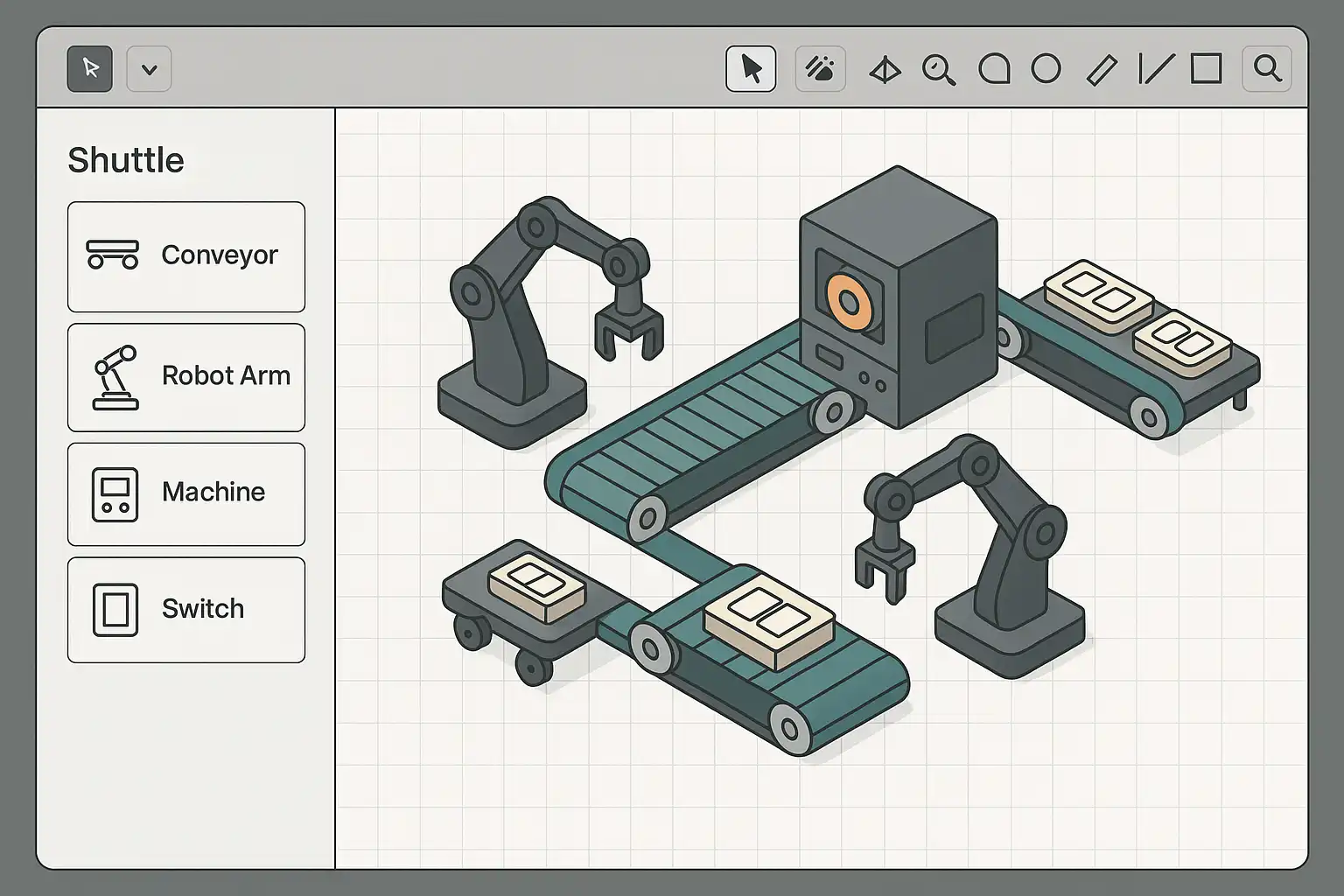The image size is (1344, 896).
Task: Click the Switch component item
Action: coord(186,610)
